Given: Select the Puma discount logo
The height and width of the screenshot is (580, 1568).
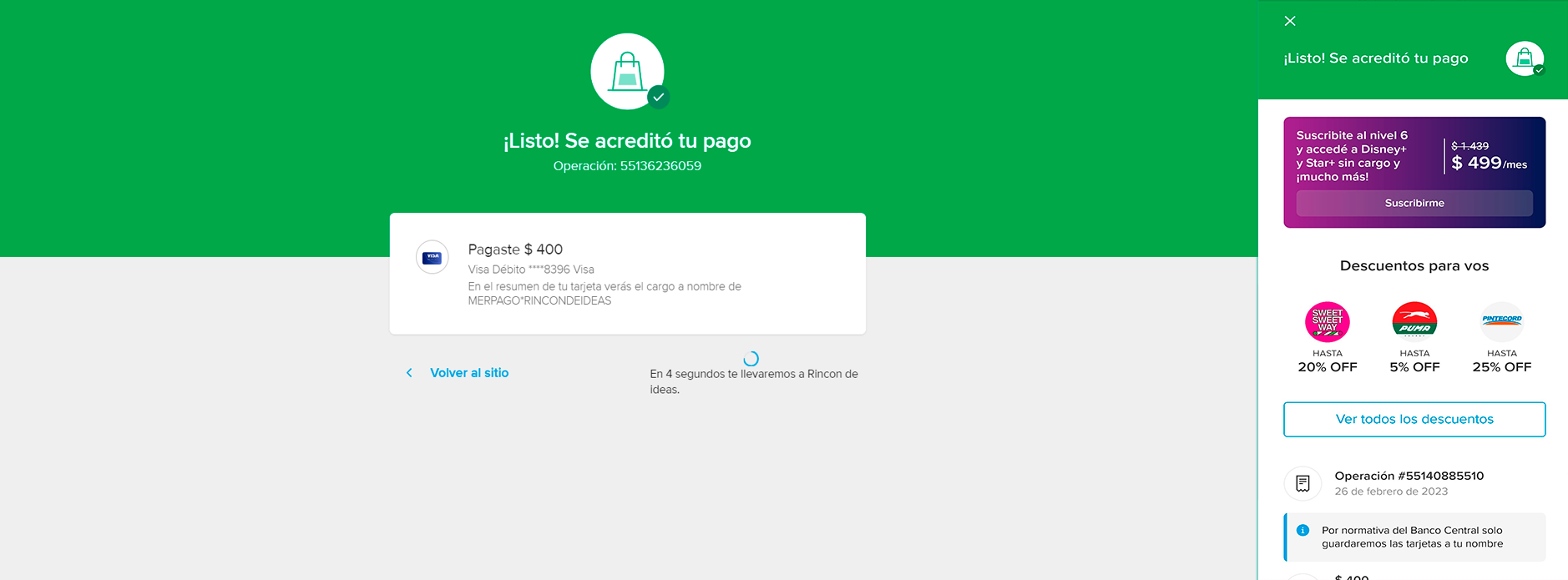Looking at the screenshot, I should (1414, 322).
